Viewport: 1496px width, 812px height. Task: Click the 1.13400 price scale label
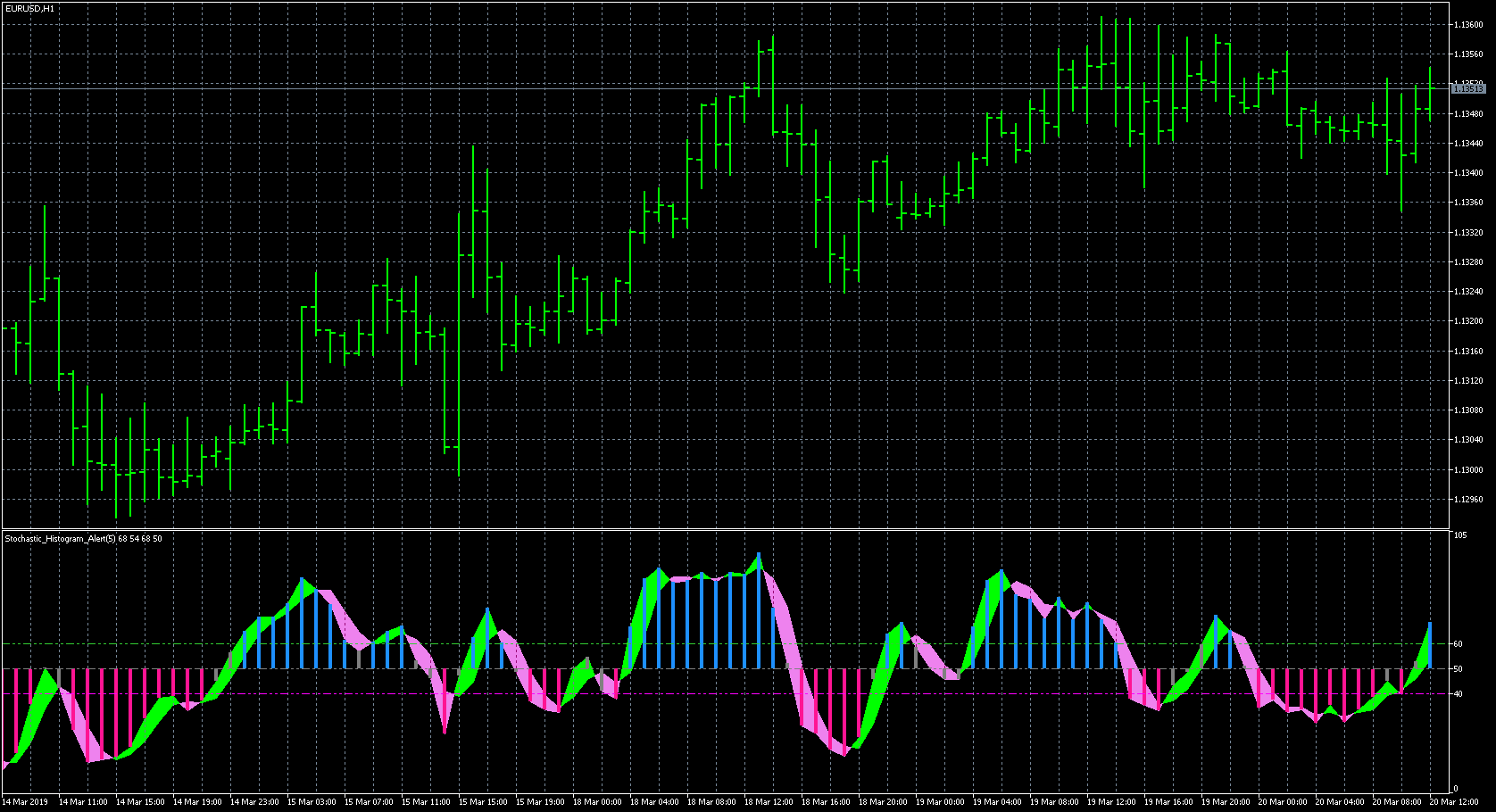point(1468,173)
